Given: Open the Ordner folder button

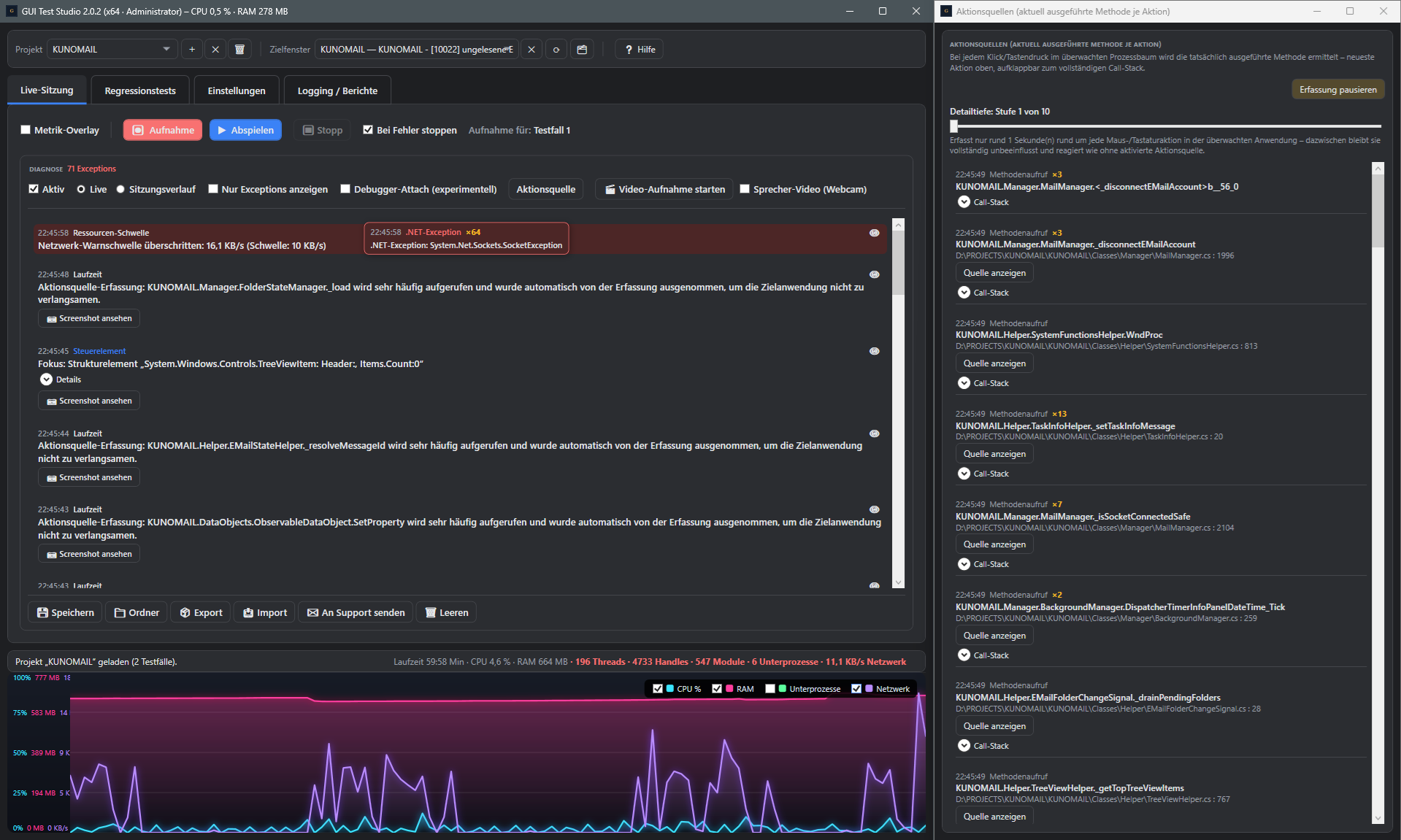Looking at the screenshot, I should 137,612.
